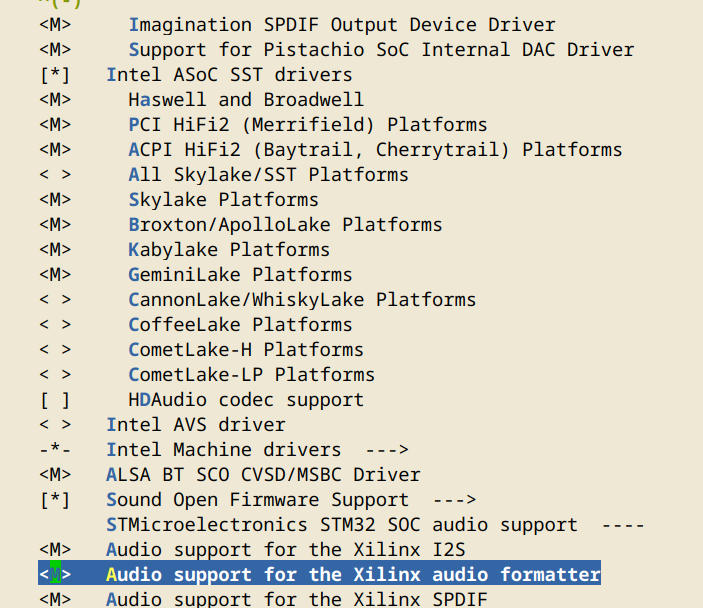Click the CannonLake/WhiskyLake Platforms label
703x608 pixels.
(302, 300)
